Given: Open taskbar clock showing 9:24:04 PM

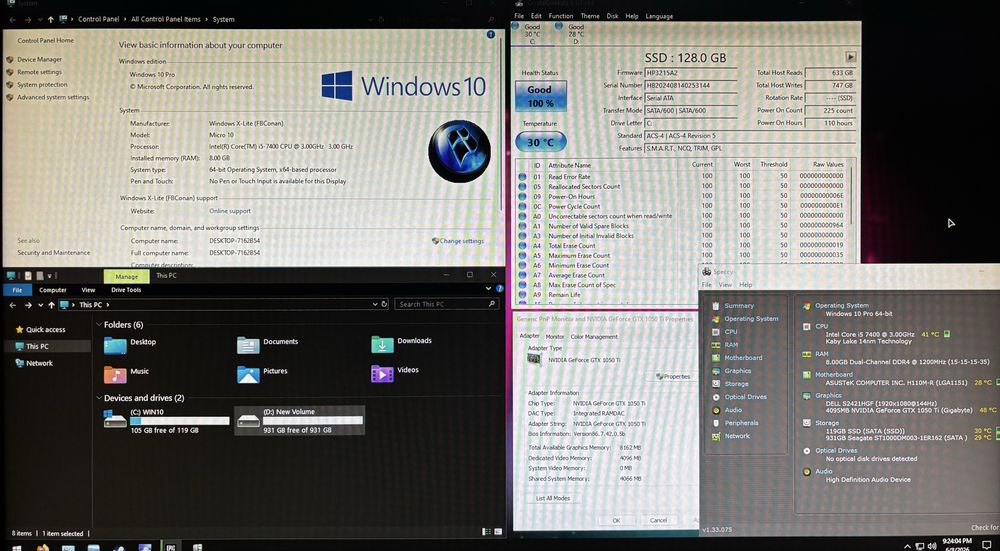Looking at the screenshot, I should (x=956, y=544).
